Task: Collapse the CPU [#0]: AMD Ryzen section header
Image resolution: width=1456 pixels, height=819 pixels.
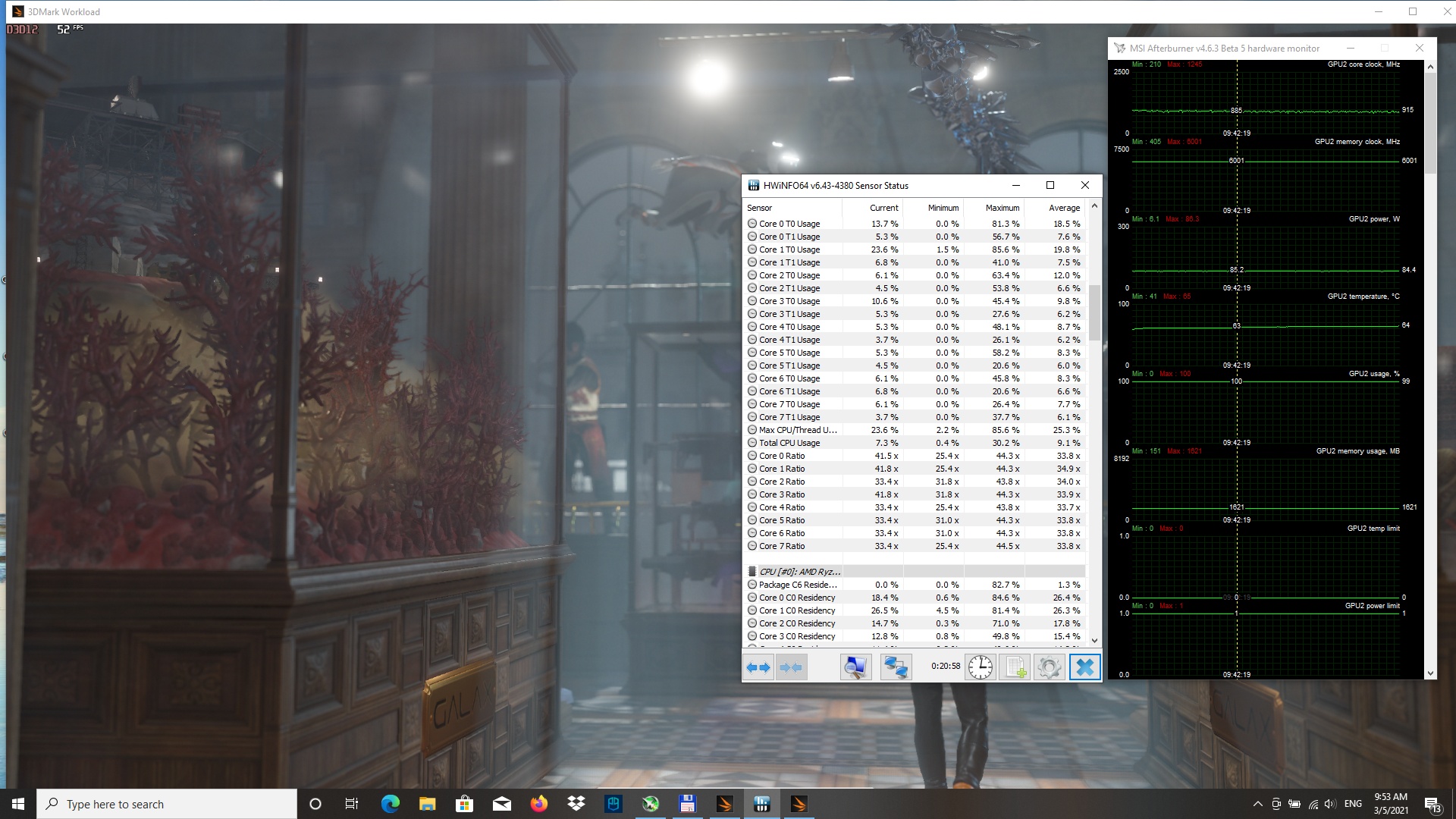Action: [x=799, y=572]
